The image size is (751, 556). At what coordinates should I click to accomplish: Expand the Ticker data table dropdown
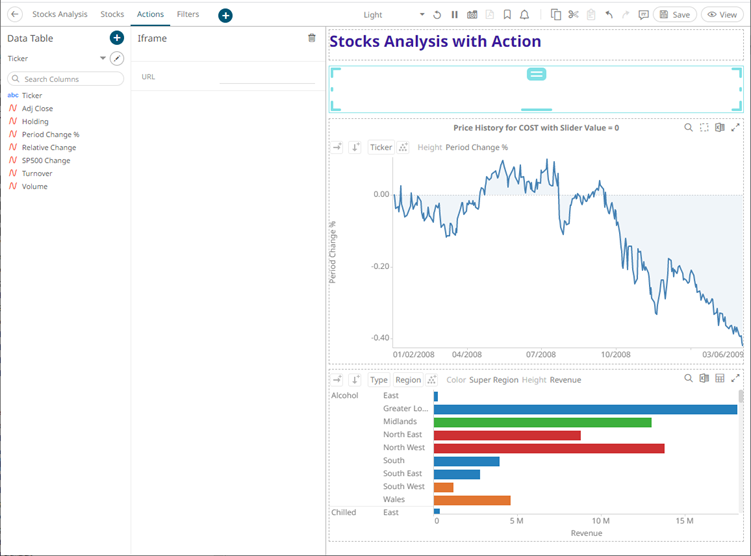point(102,58)
